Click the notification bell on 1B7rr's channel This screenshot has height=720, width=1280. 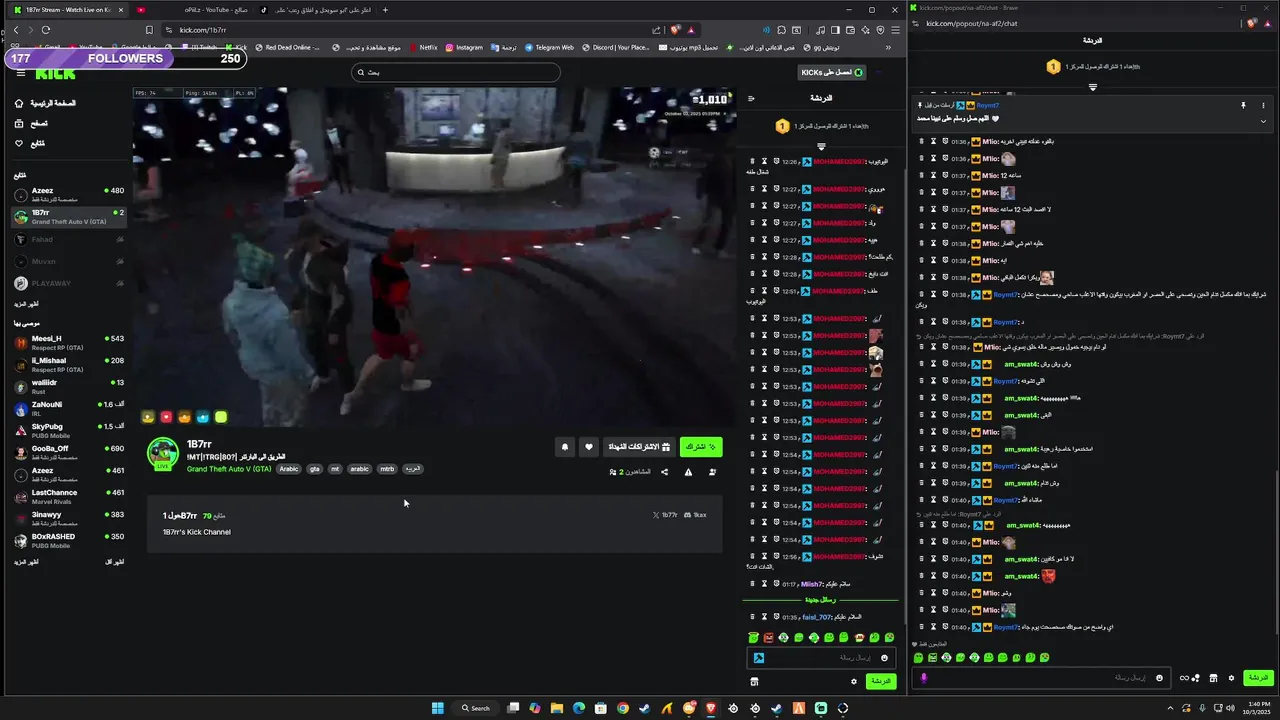click(565, 447)
